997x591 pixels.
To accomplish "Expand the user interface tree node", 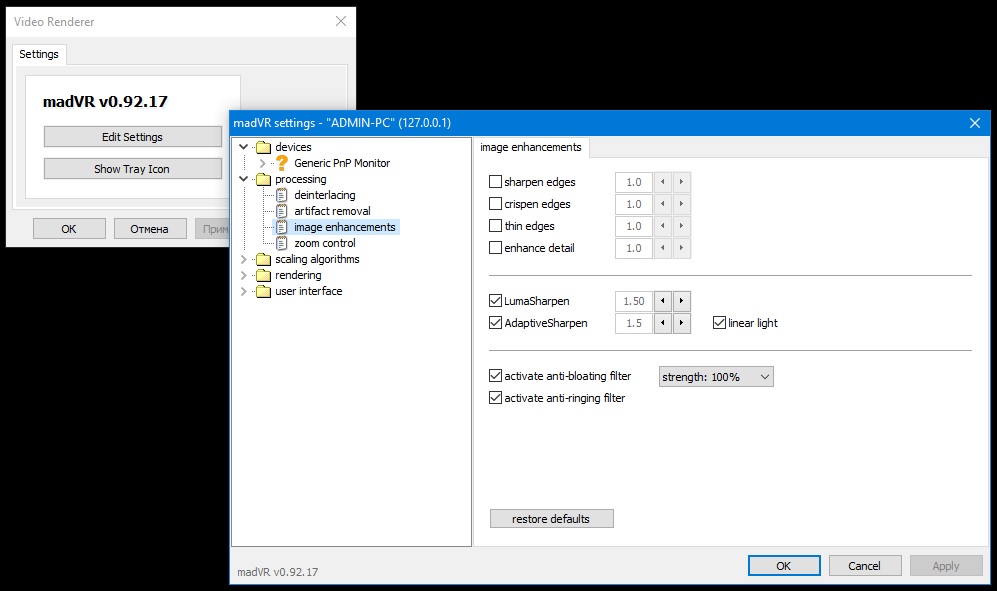I will (x=244, y=291).
